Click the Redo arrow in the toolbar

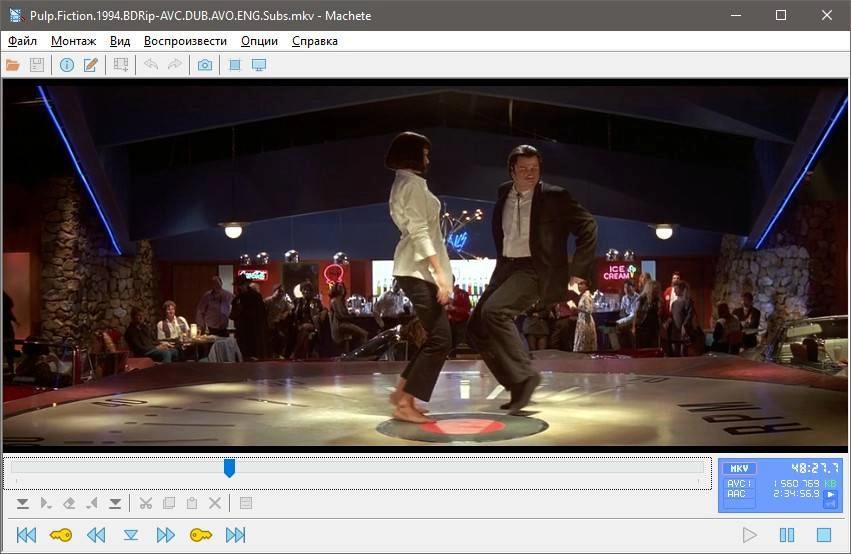(175, 65)
